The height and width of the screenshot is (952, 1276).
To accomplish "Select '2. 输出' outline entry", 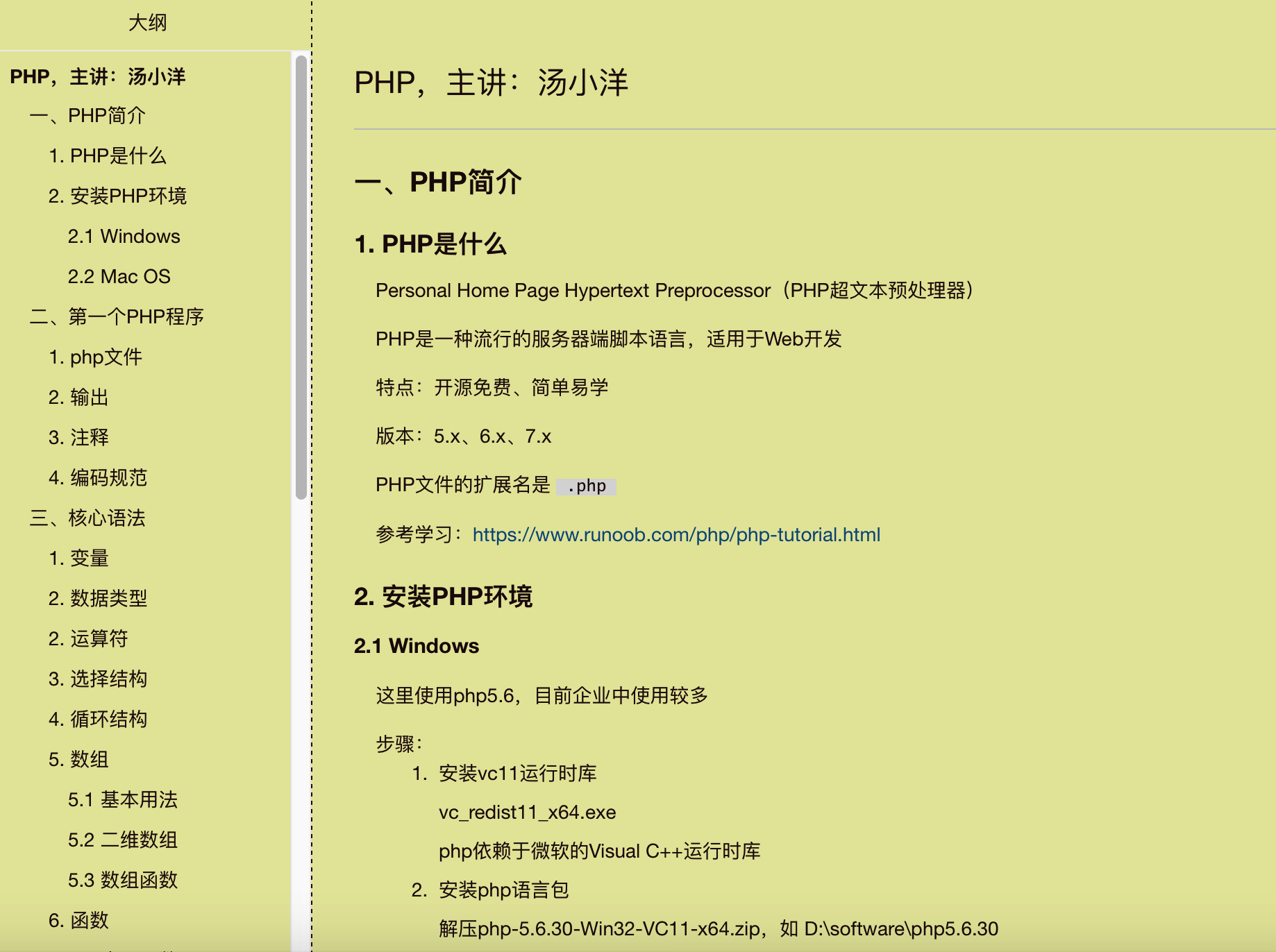I will click(78, 398).
